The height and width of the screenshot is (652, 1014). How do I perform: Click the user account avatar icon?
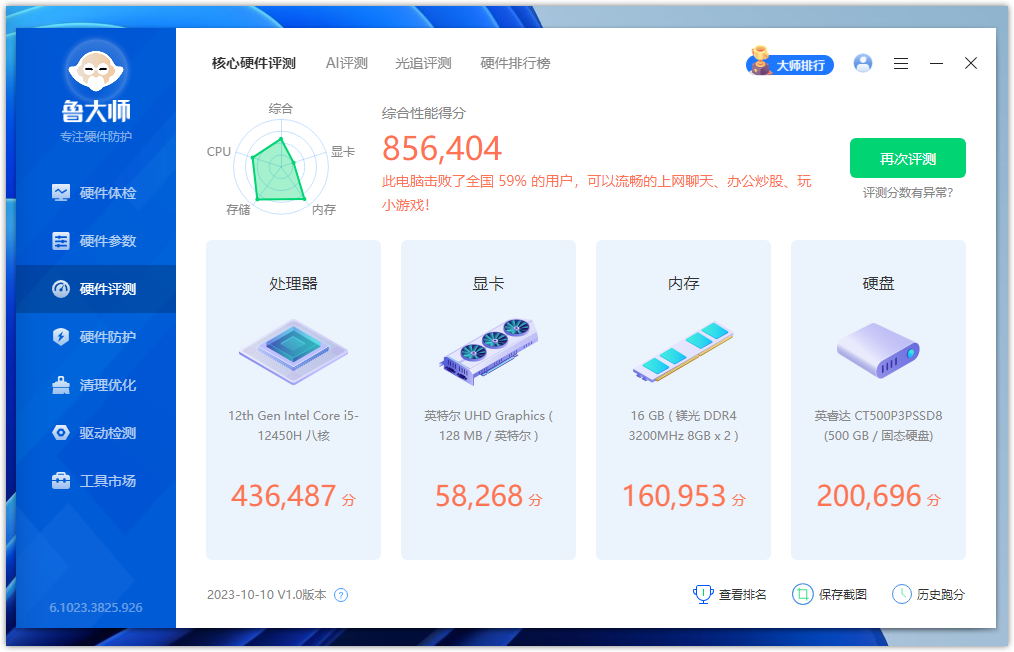coord(863,63)
